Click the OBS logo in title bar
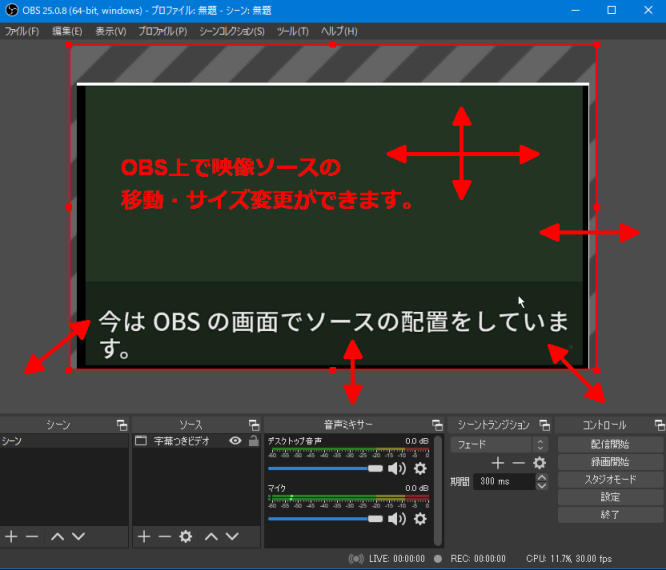 (12, 10)
